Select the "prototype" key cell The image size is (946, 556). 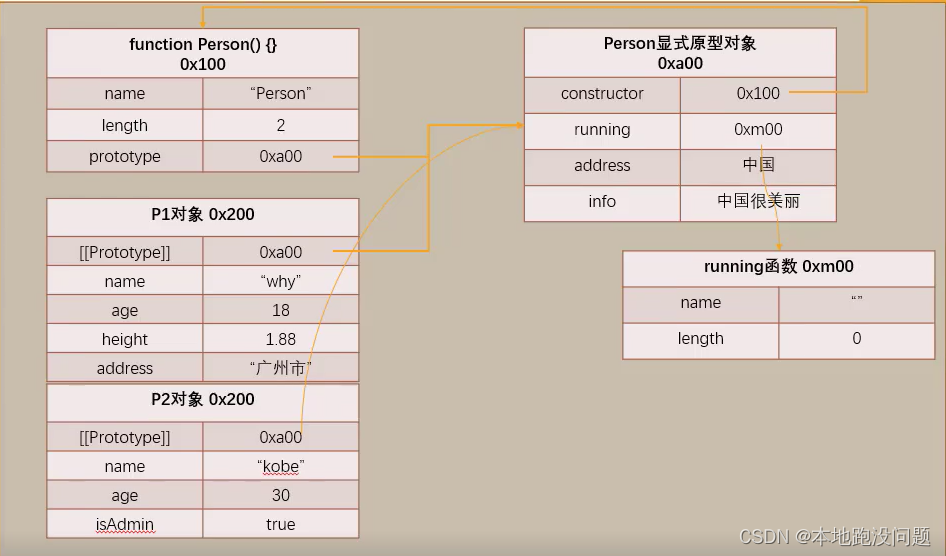125,157
